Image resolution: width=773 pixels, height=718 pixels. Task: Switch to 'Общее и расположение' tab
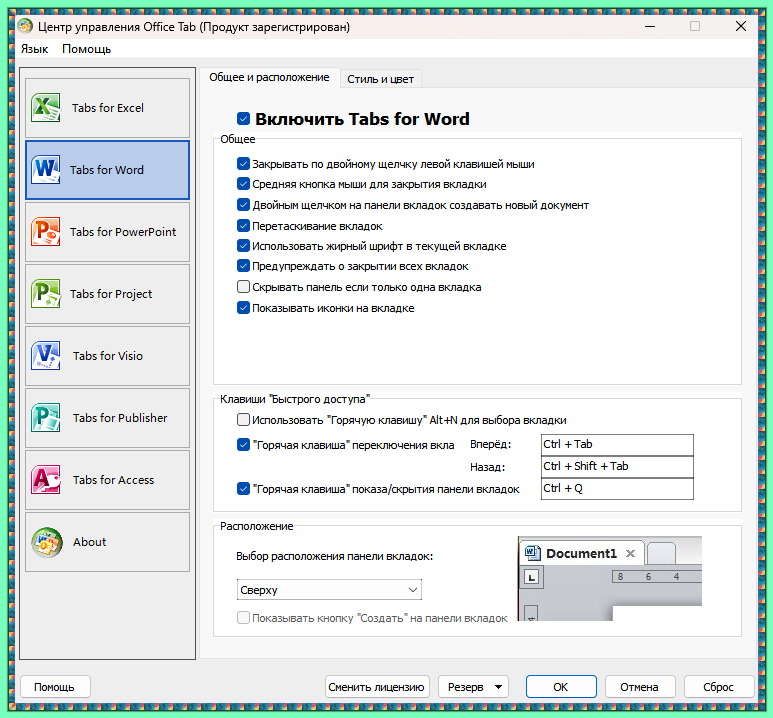click(x=269, y=77)
